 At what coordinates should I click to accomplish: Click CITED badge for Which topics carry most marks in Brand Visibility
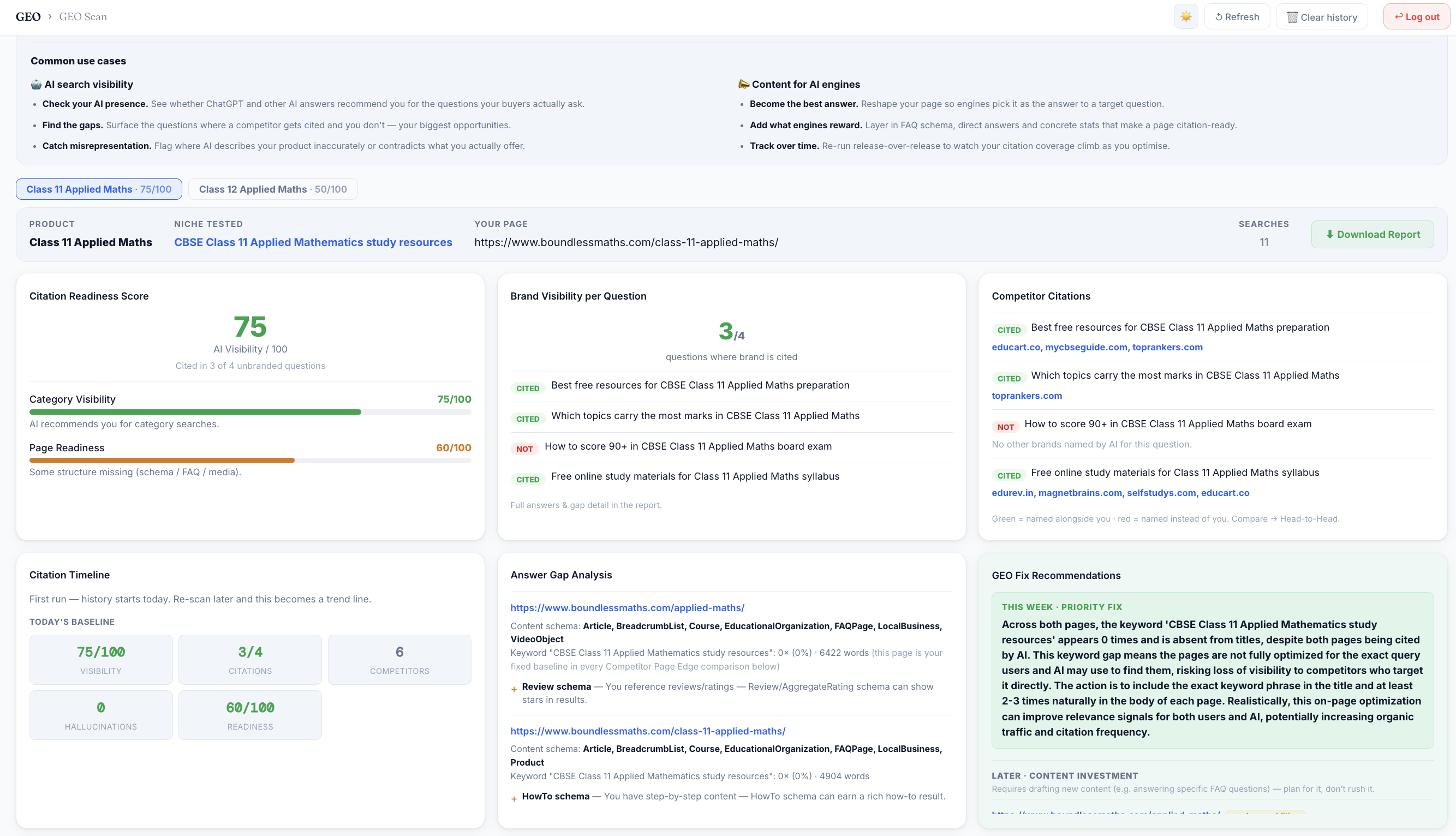528,419
